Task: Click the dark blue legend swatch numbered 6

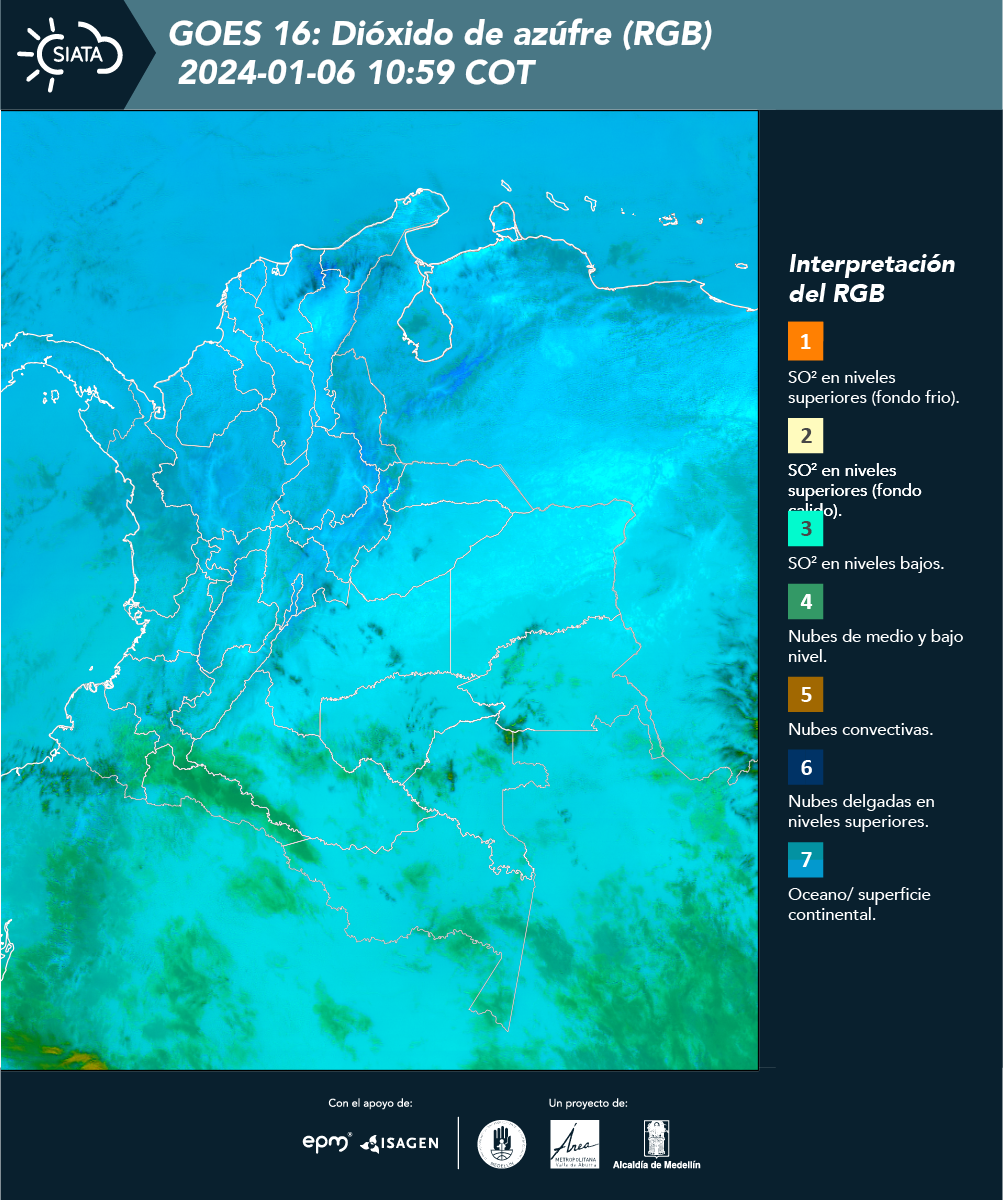Action: pos(805,767)
